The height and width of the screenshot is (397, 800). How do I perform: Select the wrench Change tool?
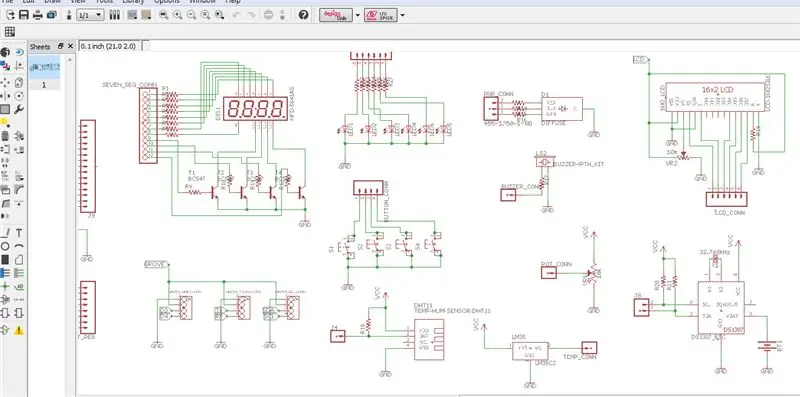(19, 109)
